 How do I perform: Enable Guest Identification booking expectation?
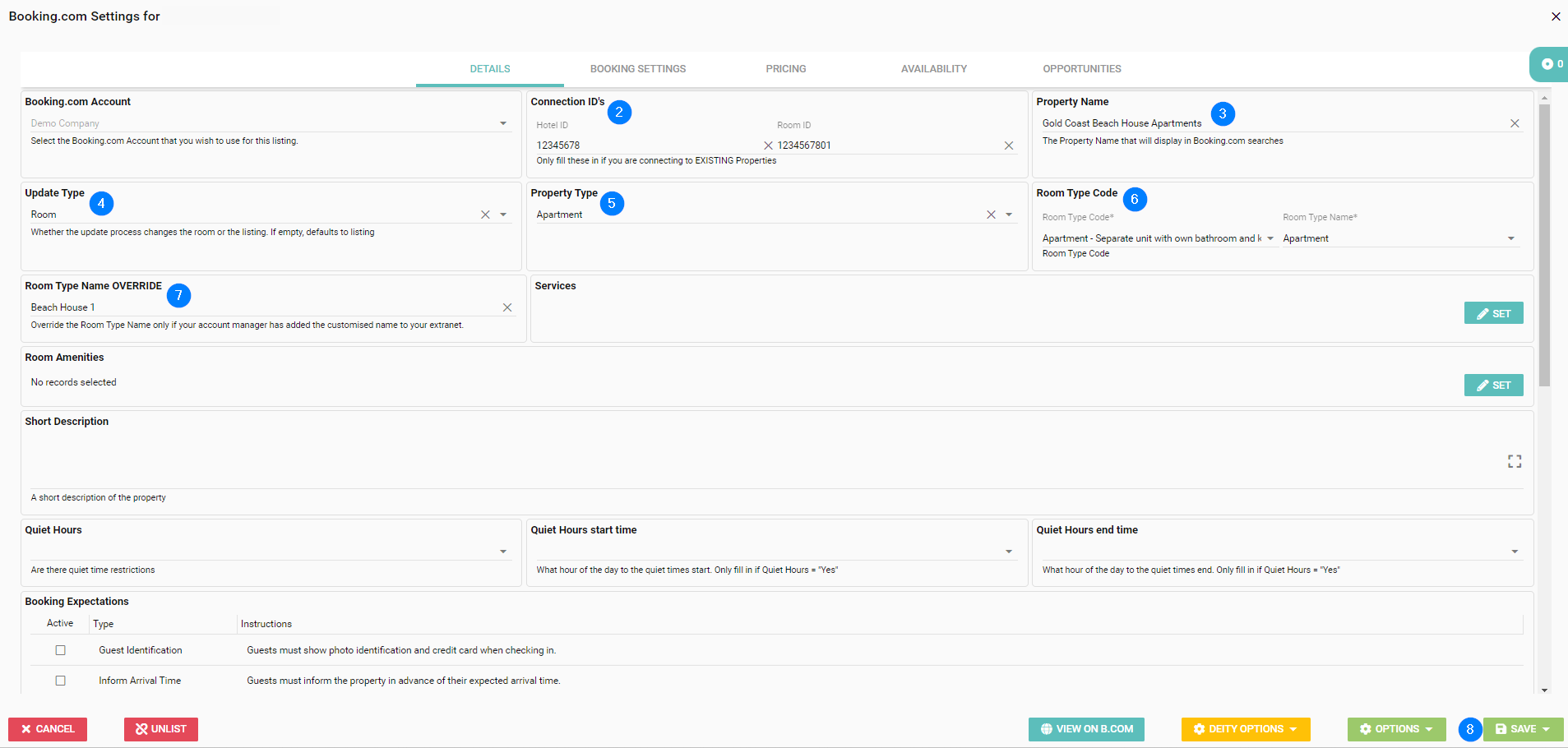(60, 650)
